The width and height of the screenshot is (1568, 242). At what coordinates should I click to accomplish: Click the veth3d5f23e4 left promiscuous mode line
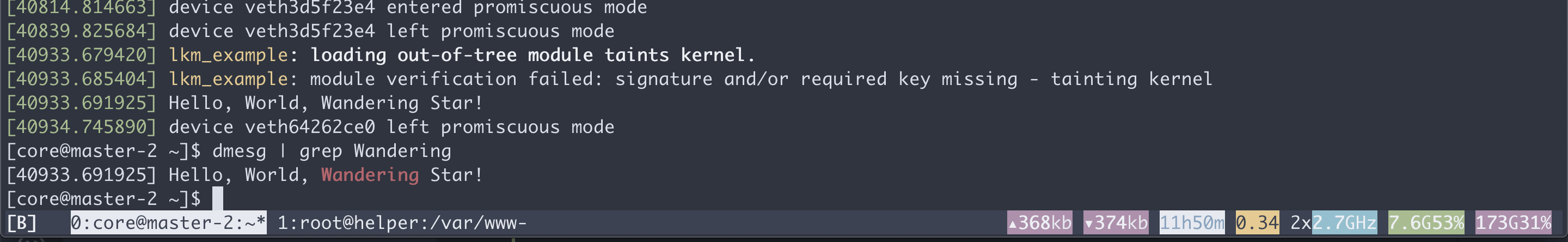tap(391, 32)
